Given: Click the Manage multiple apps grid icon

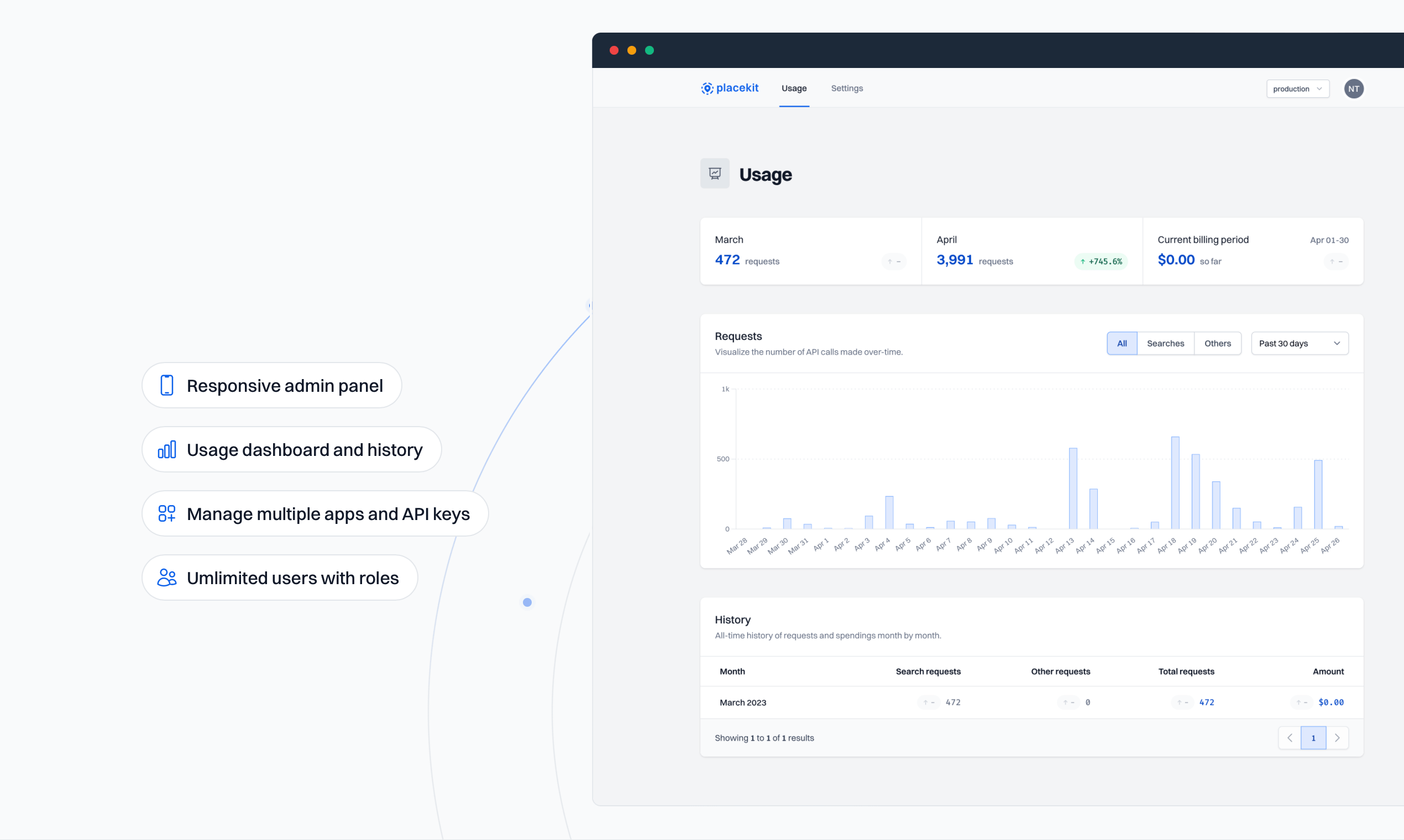Looking at the screenshot, I should click(167, 513).
